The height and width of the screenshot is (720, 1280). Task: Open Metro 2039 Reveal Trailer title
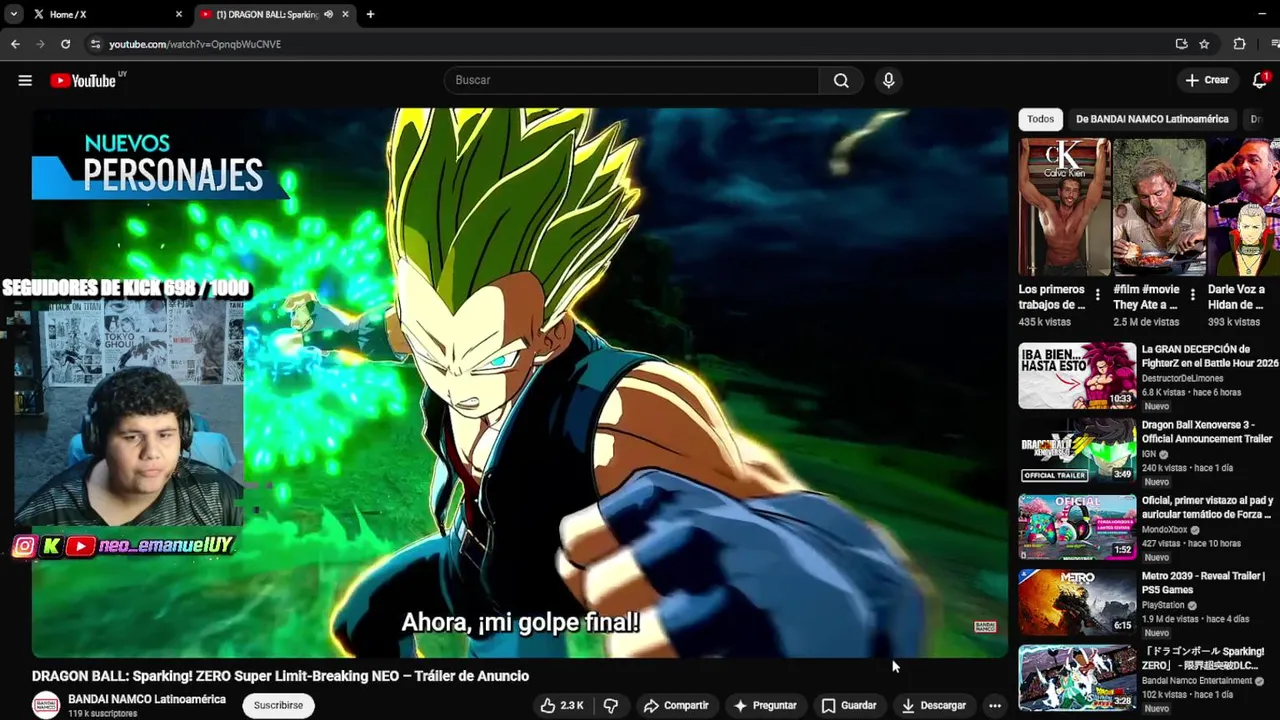click(1203, 583)
